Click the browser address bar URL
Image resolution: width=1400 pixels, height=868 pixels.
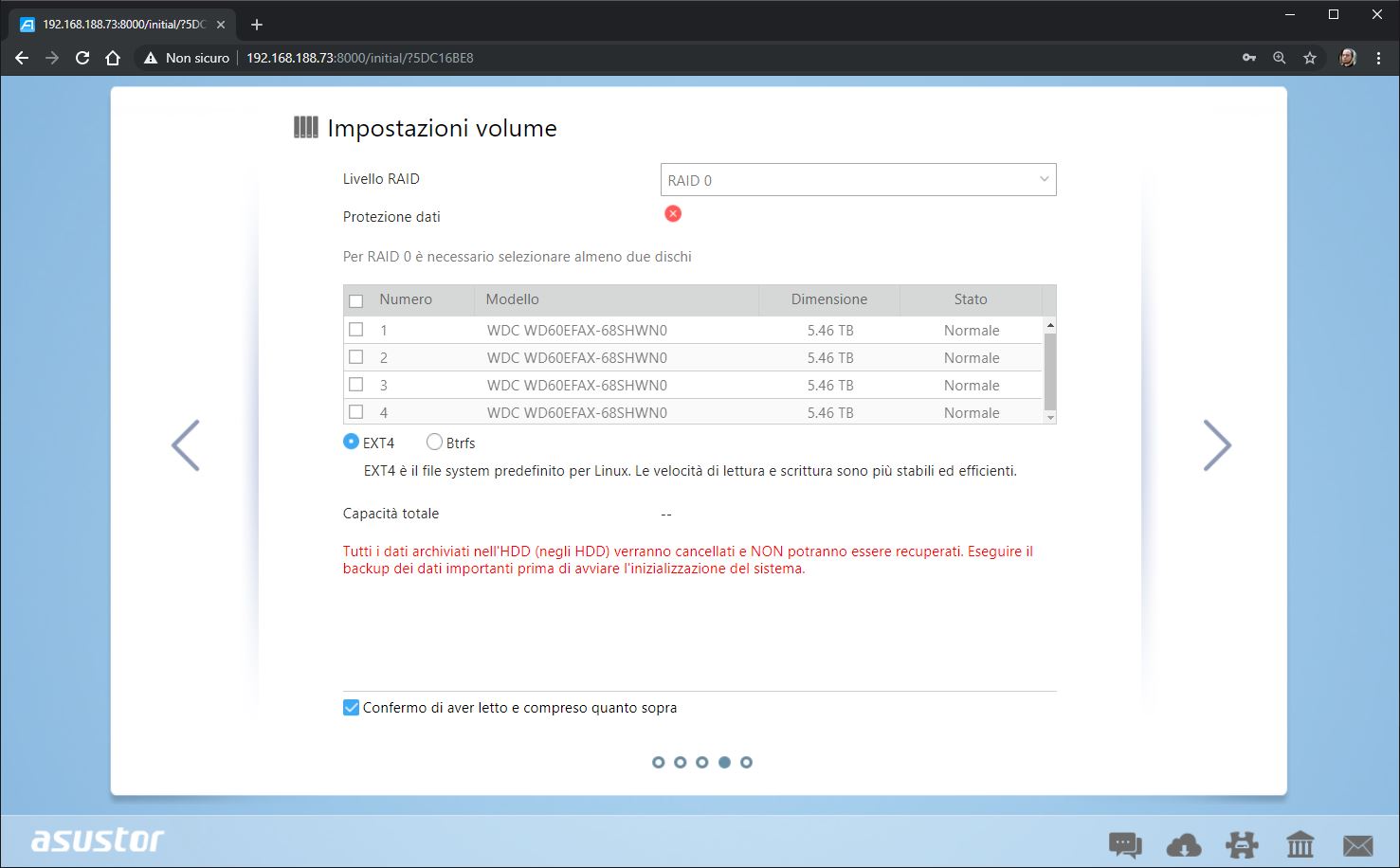(360, 58)
